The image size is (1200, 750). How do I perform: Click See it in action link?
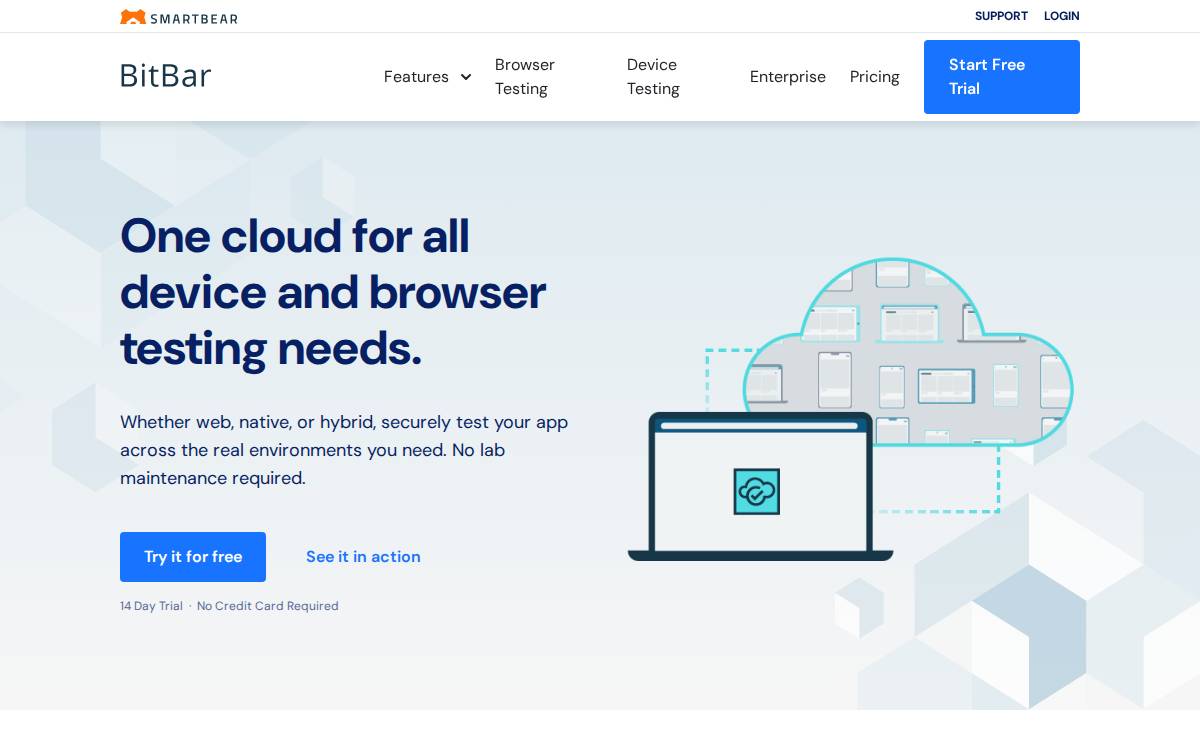(x=363, y=557)
